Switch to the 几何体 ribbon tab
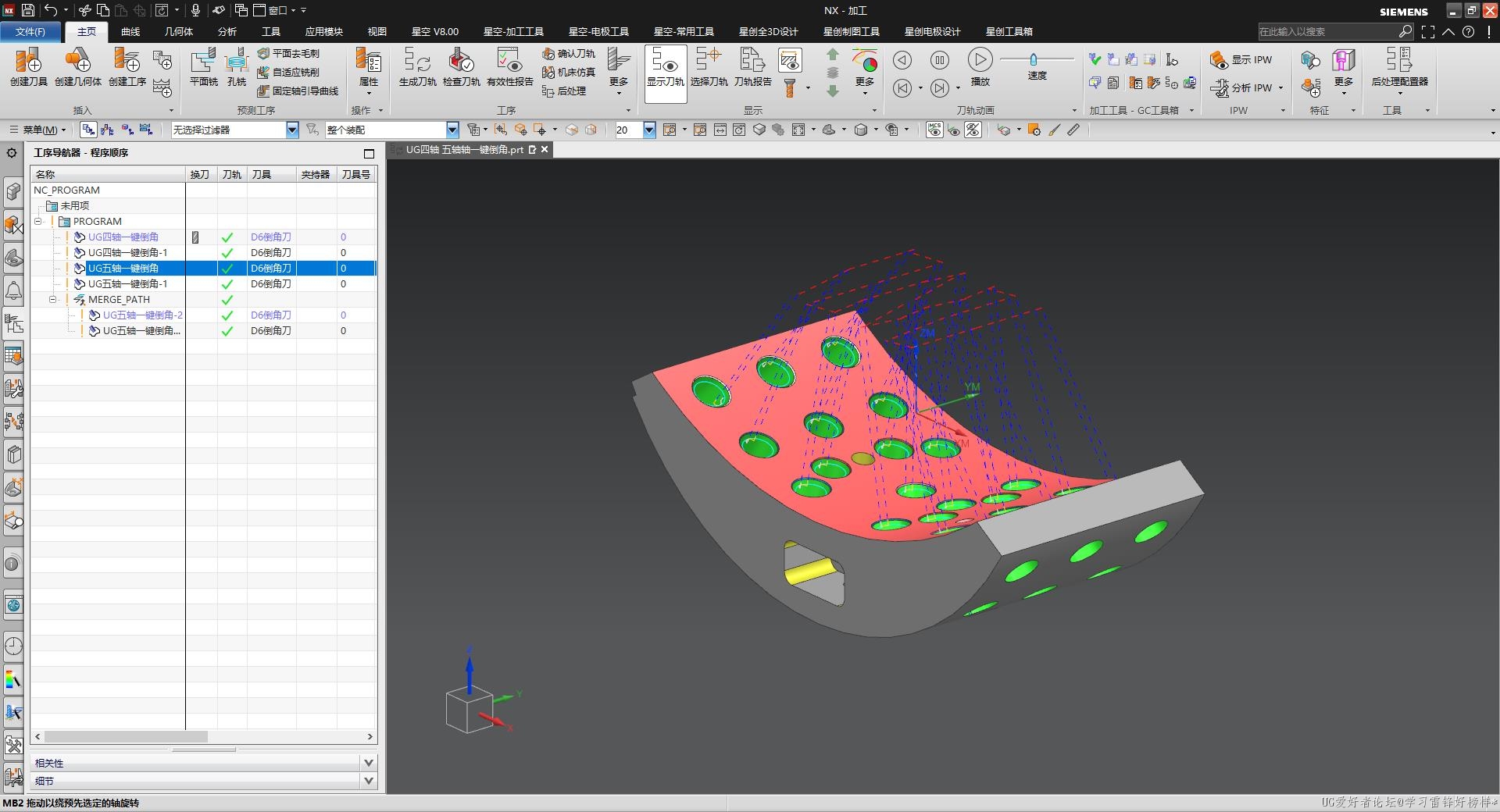Image resolution: width=1500 pixels, height=812 pixels. [179, 31]
